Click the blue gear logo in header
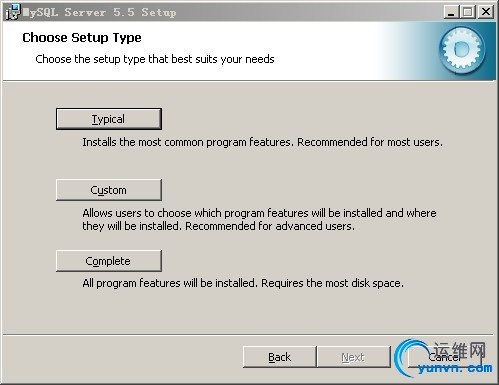Viewport: 499px width, 385px height. (x=462, y=50)
